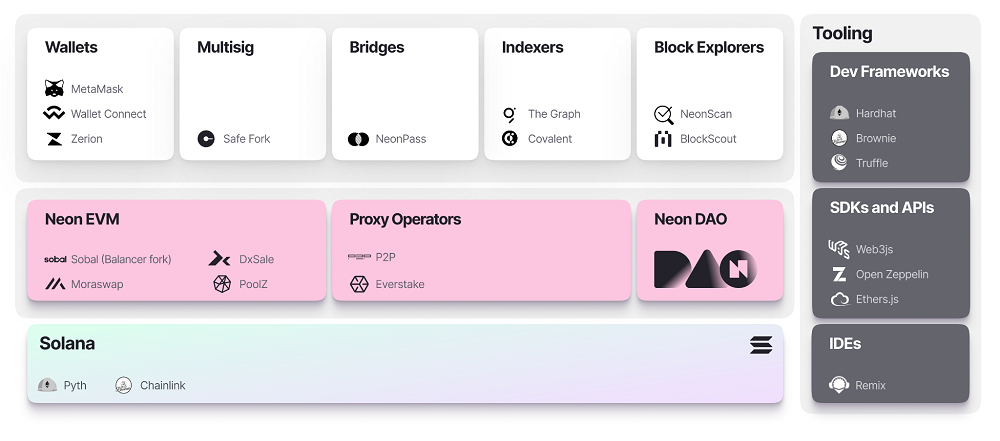The image size is (1000, 441).
Task: Click the Open Zeppelin Z icon
Action: (x=839, y=274)
